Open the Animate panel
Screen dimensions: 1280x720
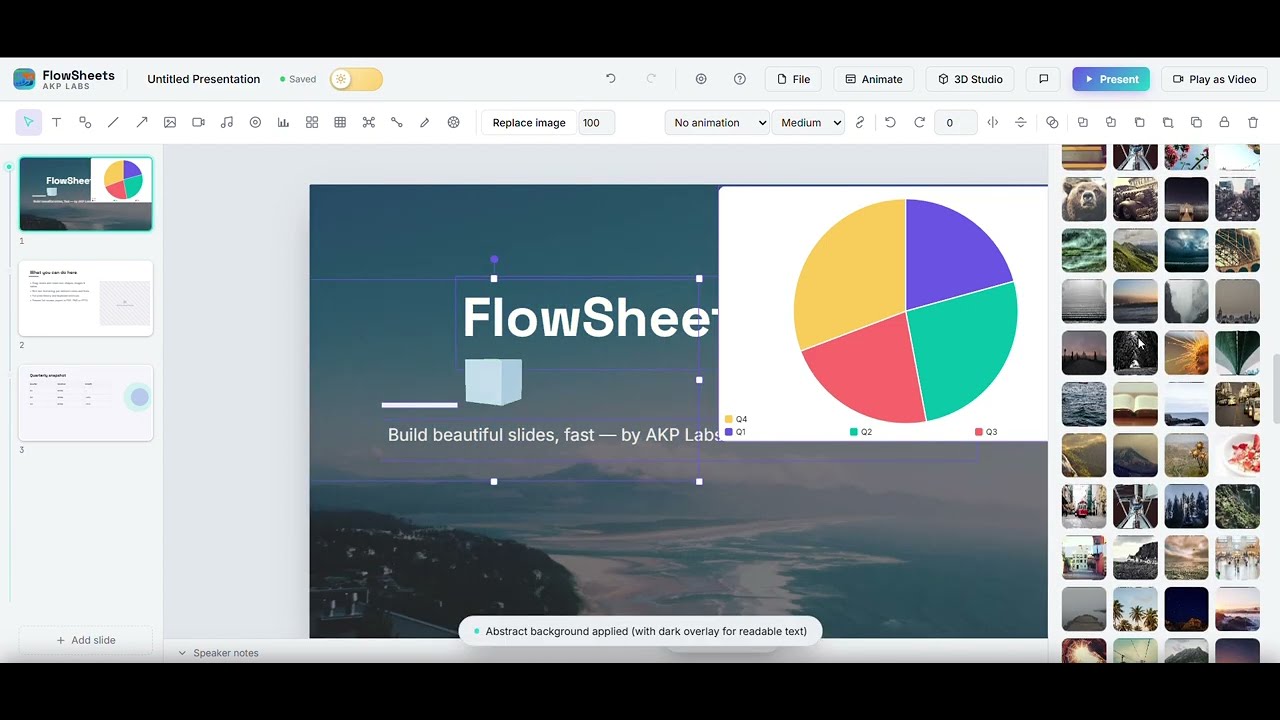tap(874, 79)
